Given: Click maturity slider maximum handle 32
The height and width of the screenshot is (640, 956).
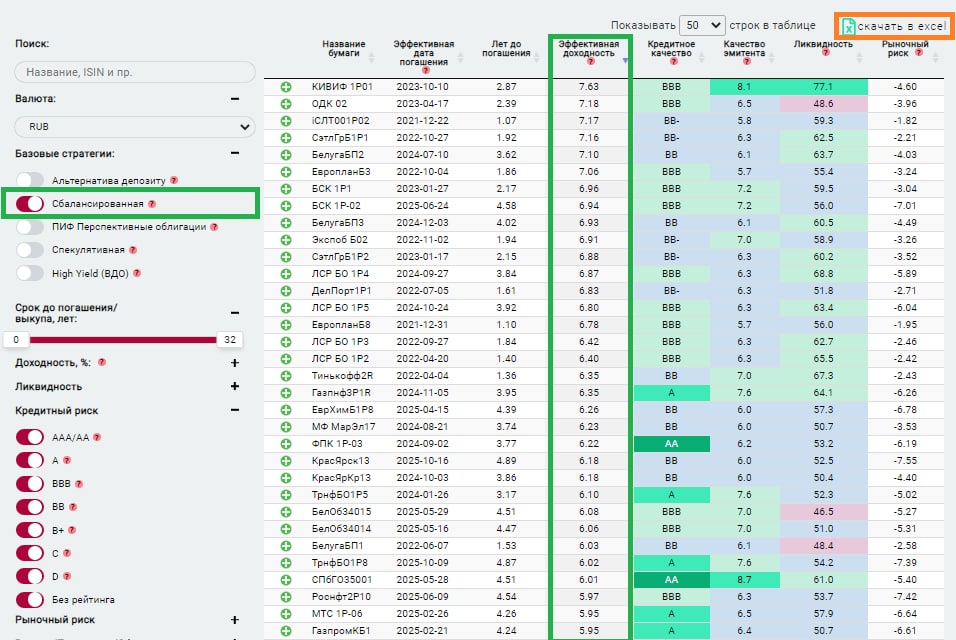Looking at the screenshot, I should click(230, 340).
